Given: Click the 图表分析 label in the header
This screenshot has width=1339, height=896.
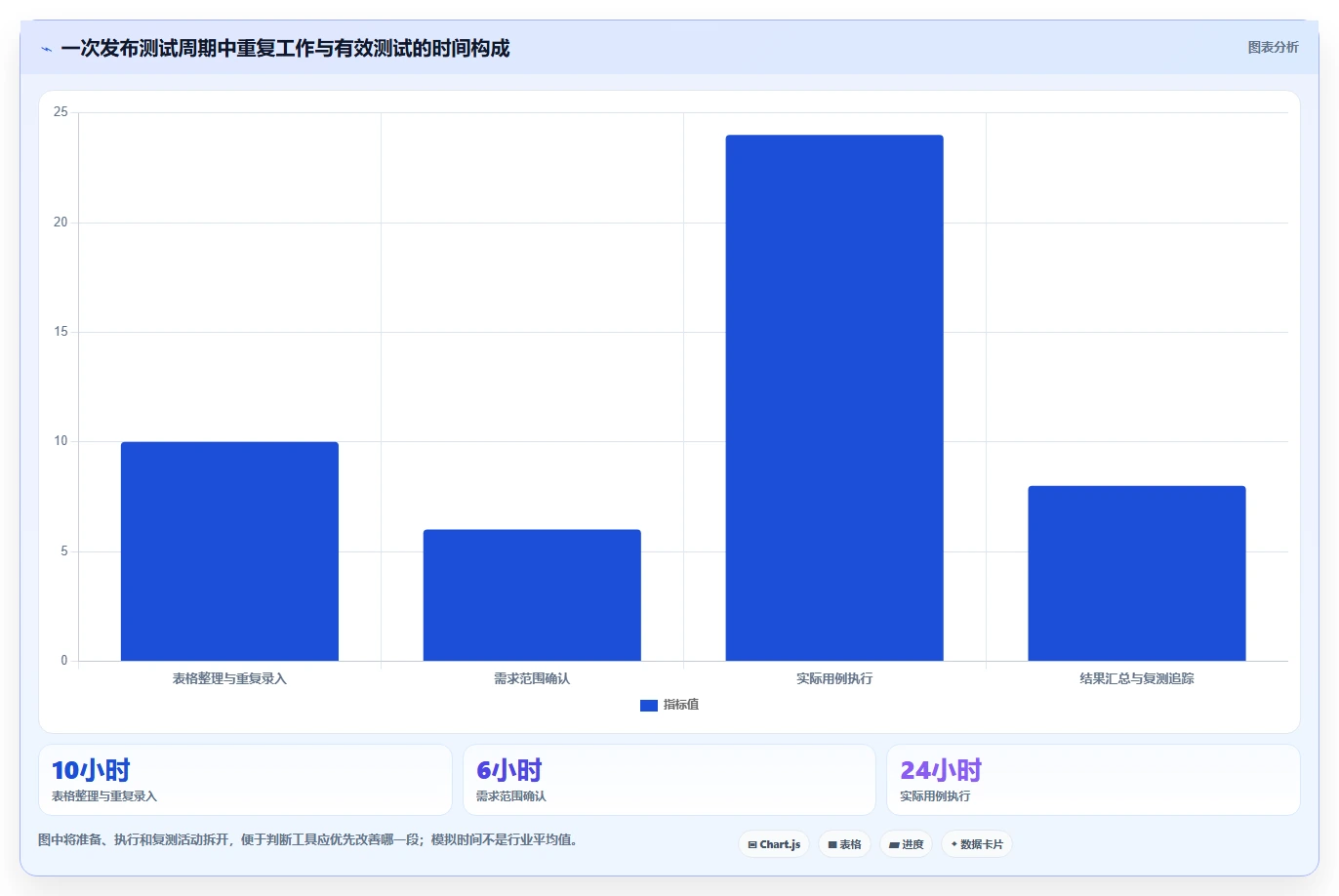Looking at the screenshot, I should click(x=1273, y=47).
